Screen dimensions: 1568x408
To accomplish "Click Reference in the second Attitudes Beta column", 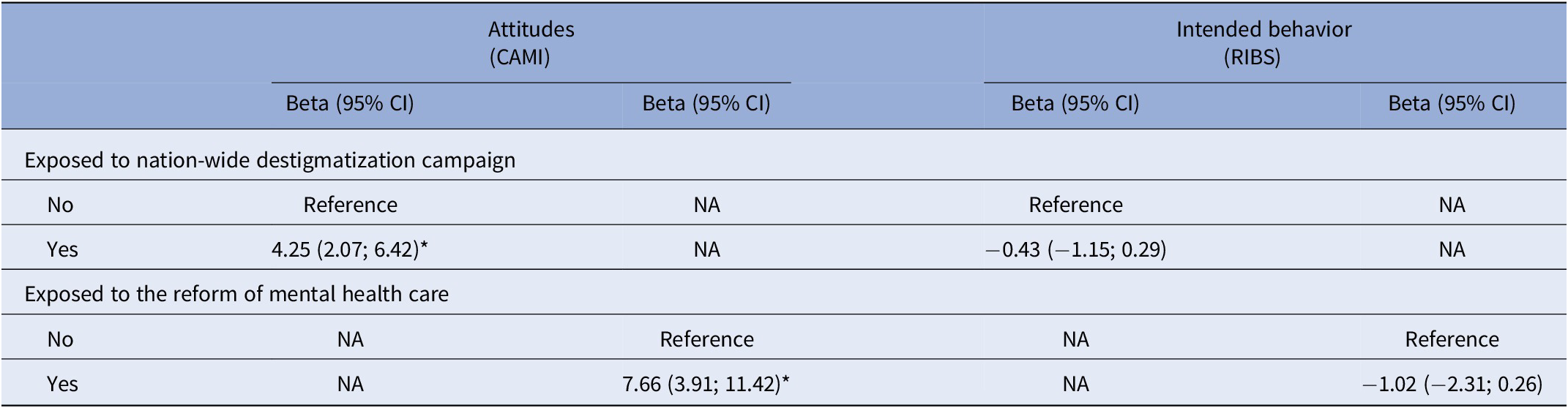I will coord(706,339).
